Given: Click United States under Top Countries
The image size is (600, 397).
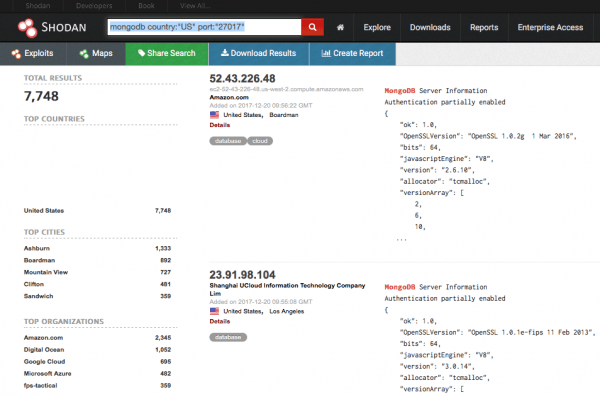Looking at the screenshot, I should pyautogui.click(x=44, y=211).
